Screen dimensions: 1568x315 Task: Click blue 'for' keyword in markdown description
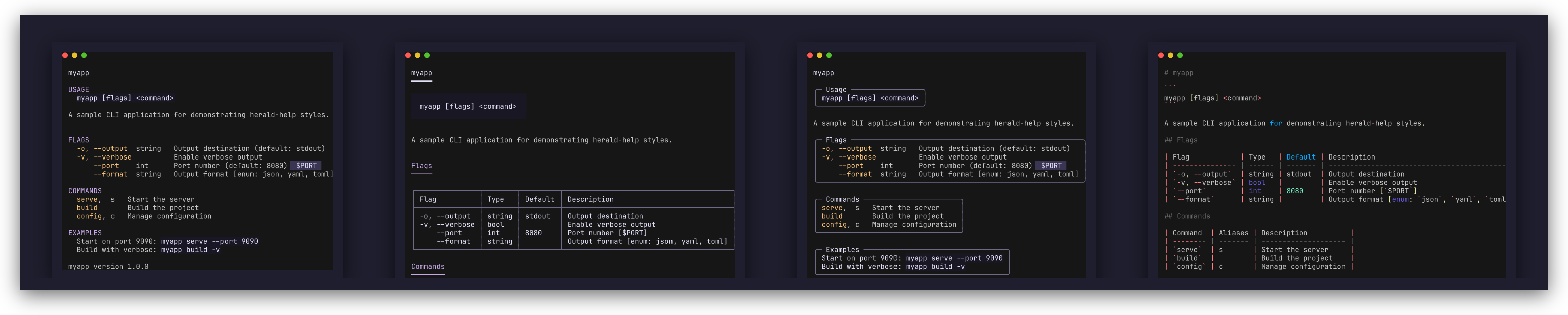point(1276,123)
